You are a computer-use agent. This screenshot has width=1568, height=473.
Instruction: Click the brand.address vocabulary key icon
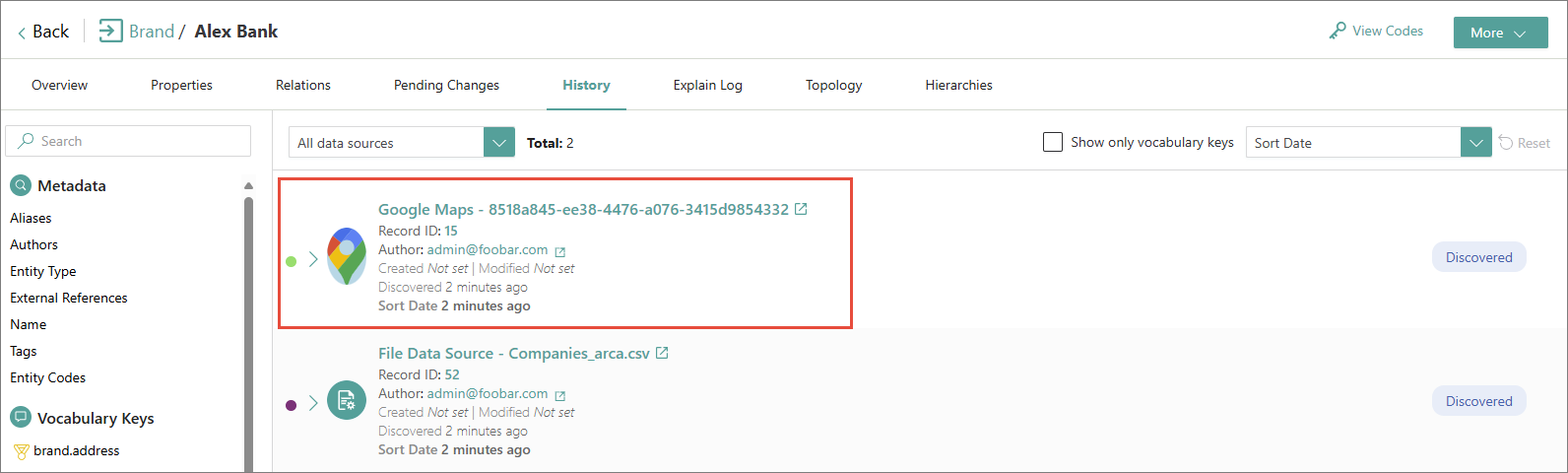coord(21,451)
